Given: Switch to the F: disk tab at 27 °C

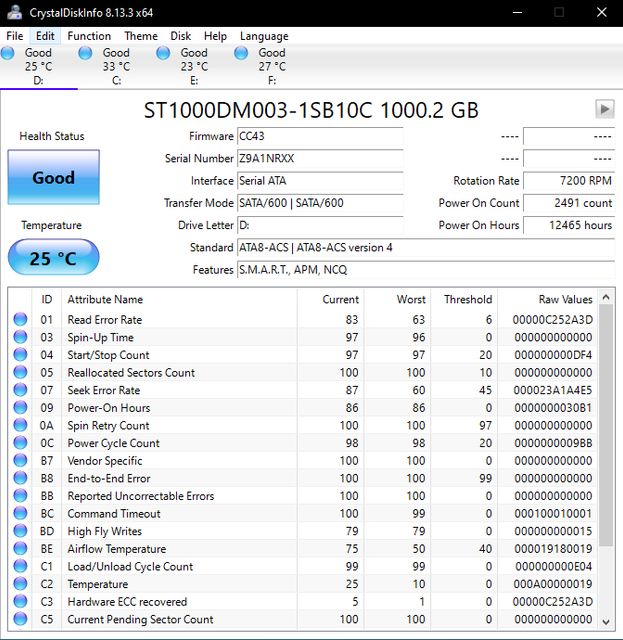Looking at the screenshot, I should point(272,66).
